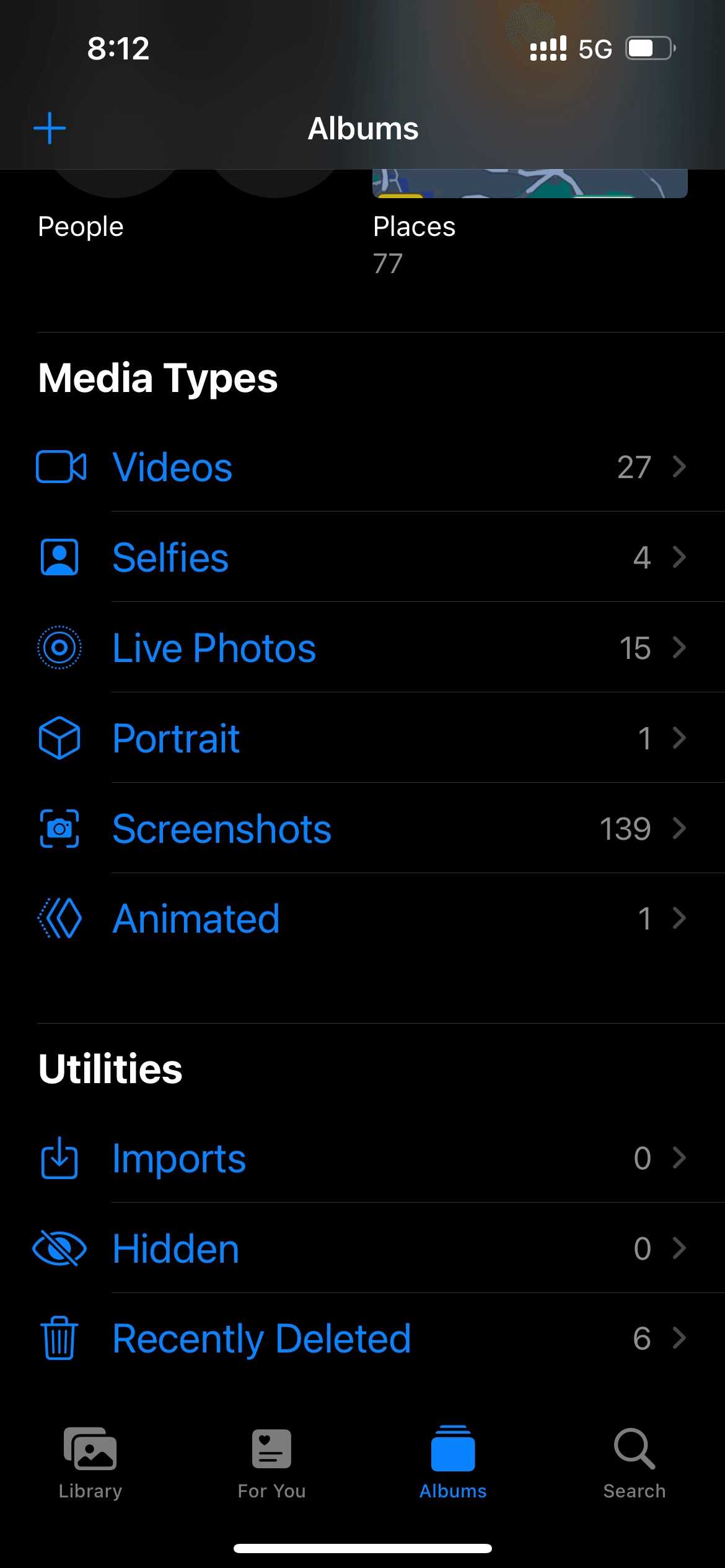Tap the Portrait cube icon
The image size is (725, 1568).
click(59, 738)
